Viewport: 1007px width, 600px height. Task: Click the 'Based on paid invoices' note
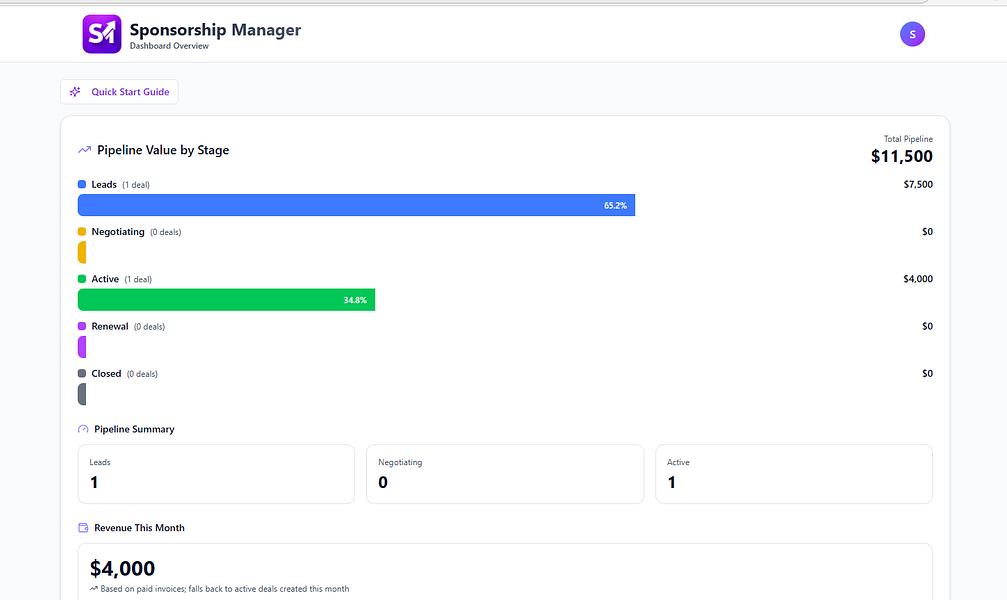225,589
